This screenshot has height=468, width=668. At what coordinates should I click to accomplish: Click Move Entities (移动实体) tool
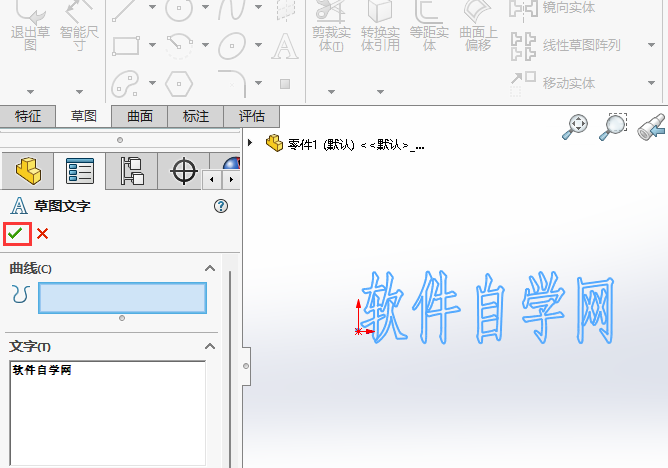coord(552,83)
